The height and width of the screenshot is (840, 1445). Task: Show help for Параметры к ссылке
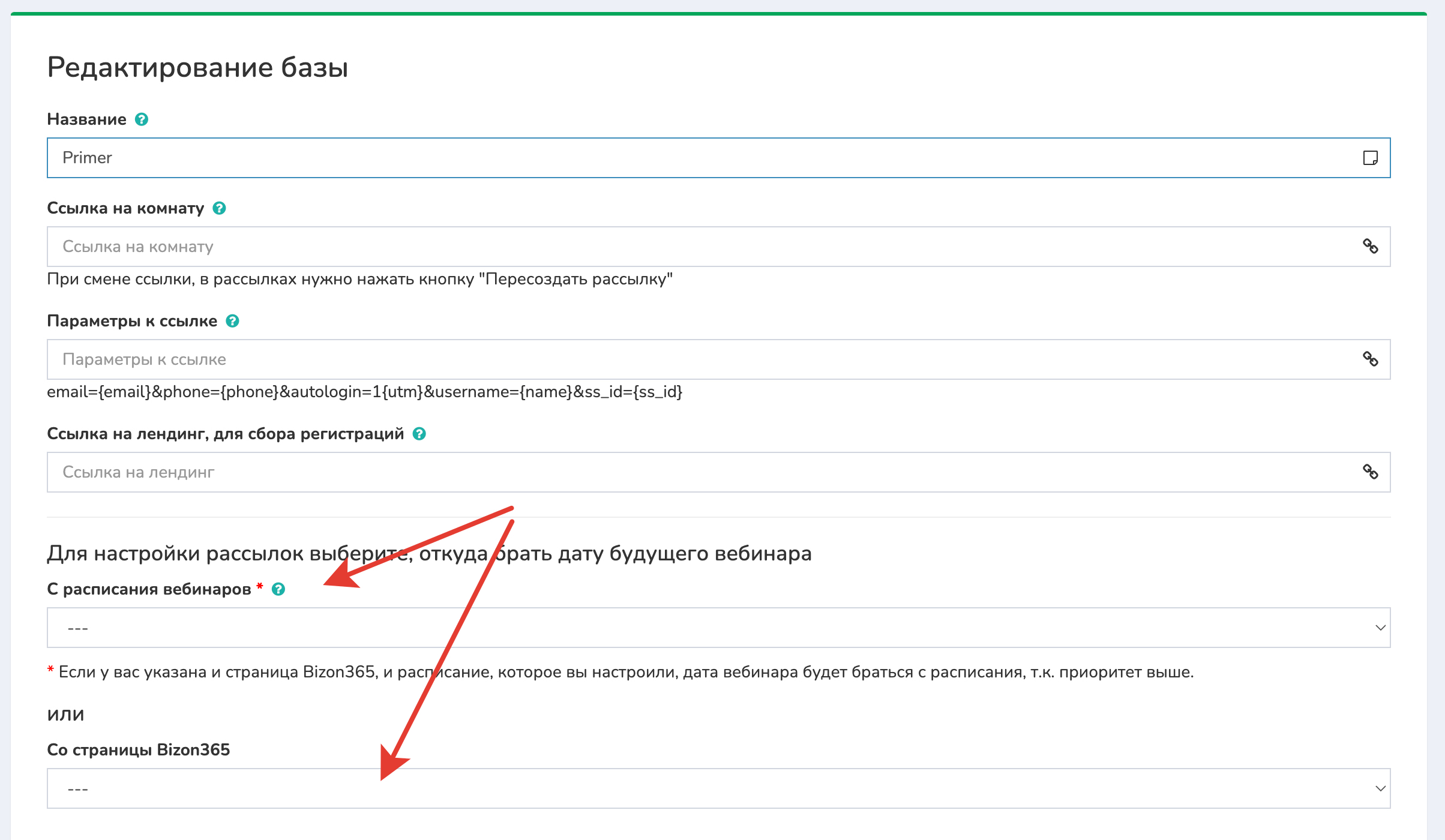click(233, 321)
